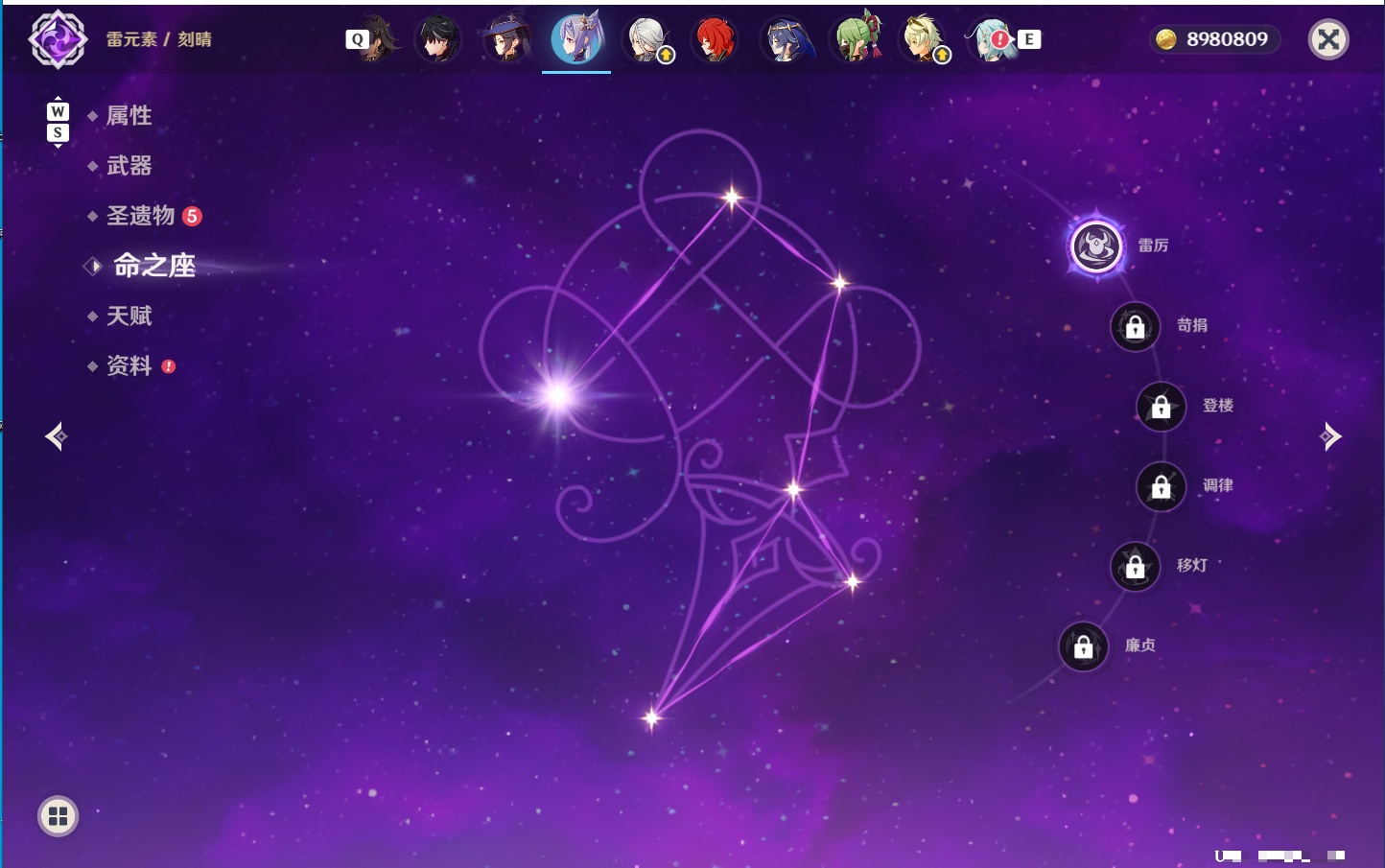Click the locked 登楼 constellation node

tap(1162, 407)
